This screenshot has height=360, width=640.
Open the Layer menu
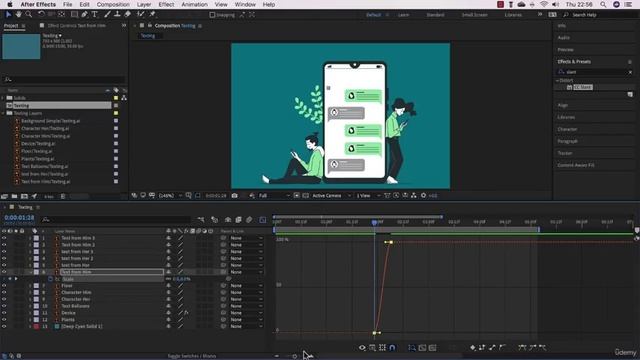tap(144, 4)
